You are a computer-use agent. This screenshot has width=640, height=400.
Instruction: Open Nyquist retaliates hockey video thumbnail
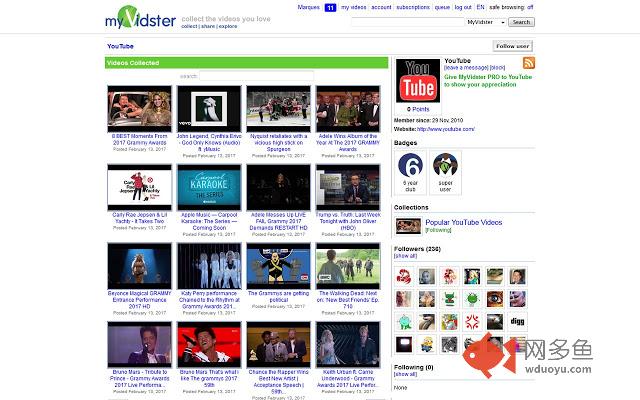coord(278,109)
